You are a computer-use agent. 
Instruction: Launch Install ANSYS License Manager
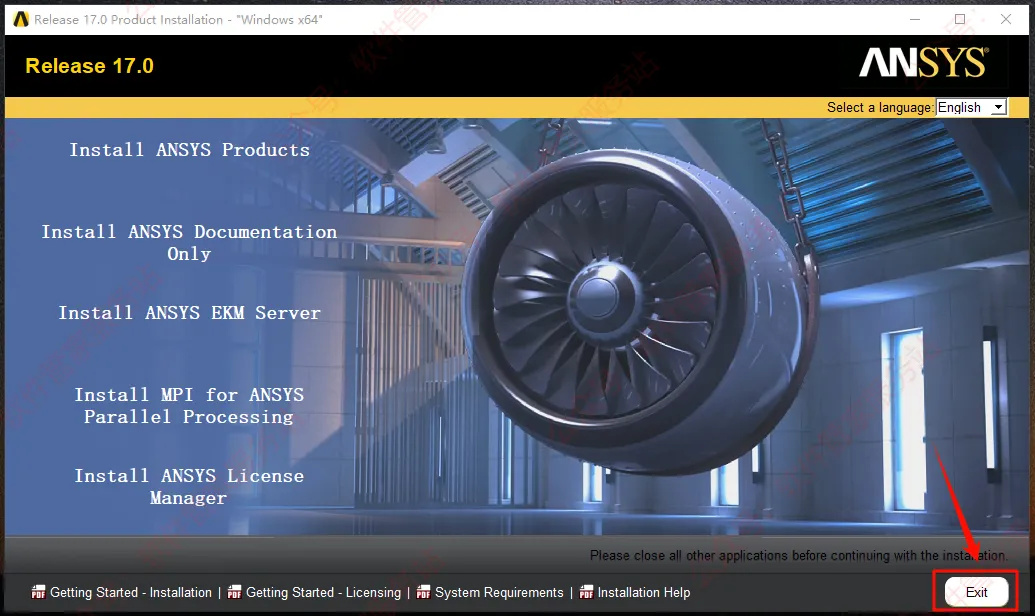[x=189, y=487]
